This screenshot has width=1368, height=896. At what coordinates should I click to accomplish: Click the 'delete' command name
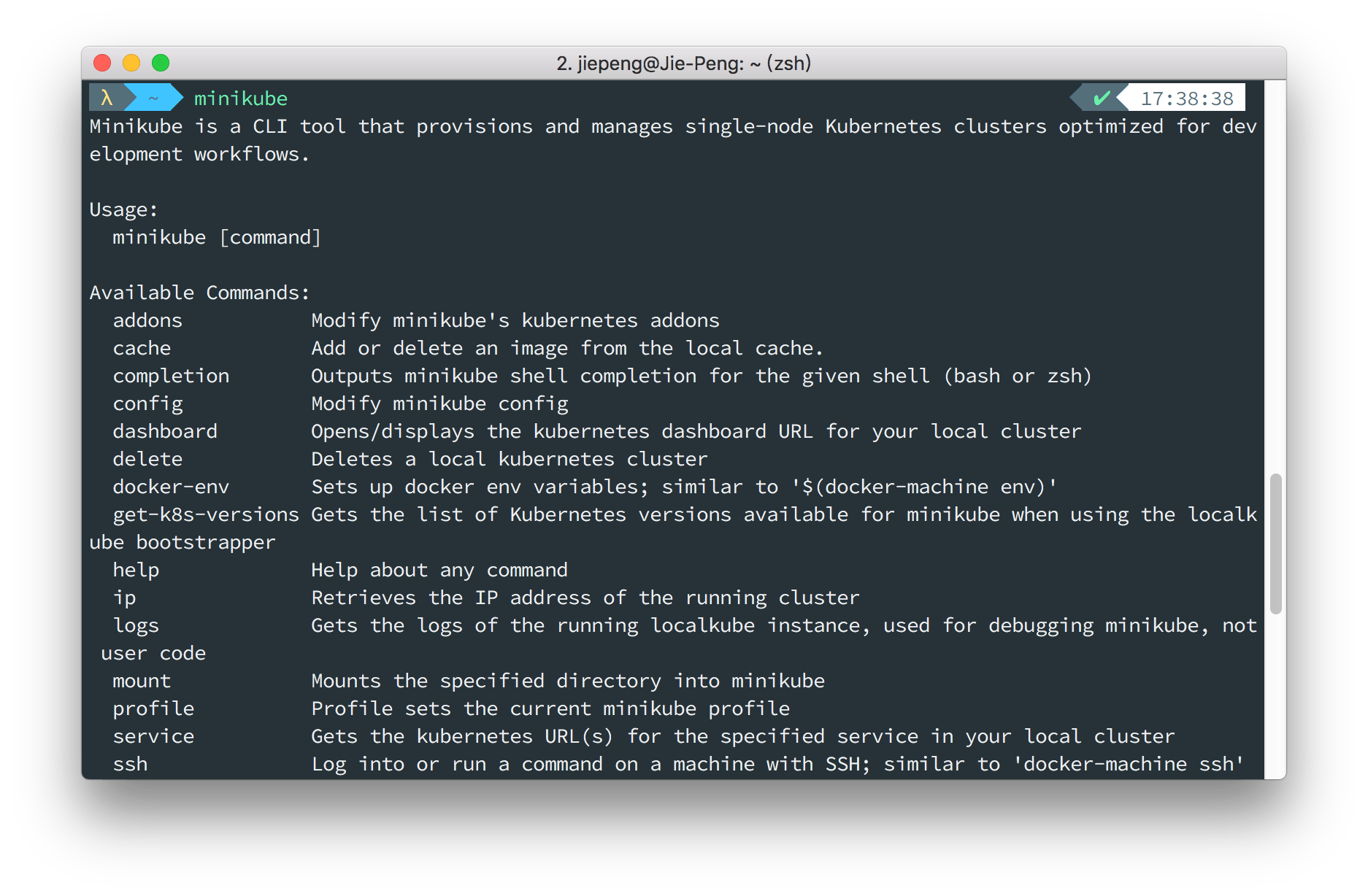[x=147, y=460]
